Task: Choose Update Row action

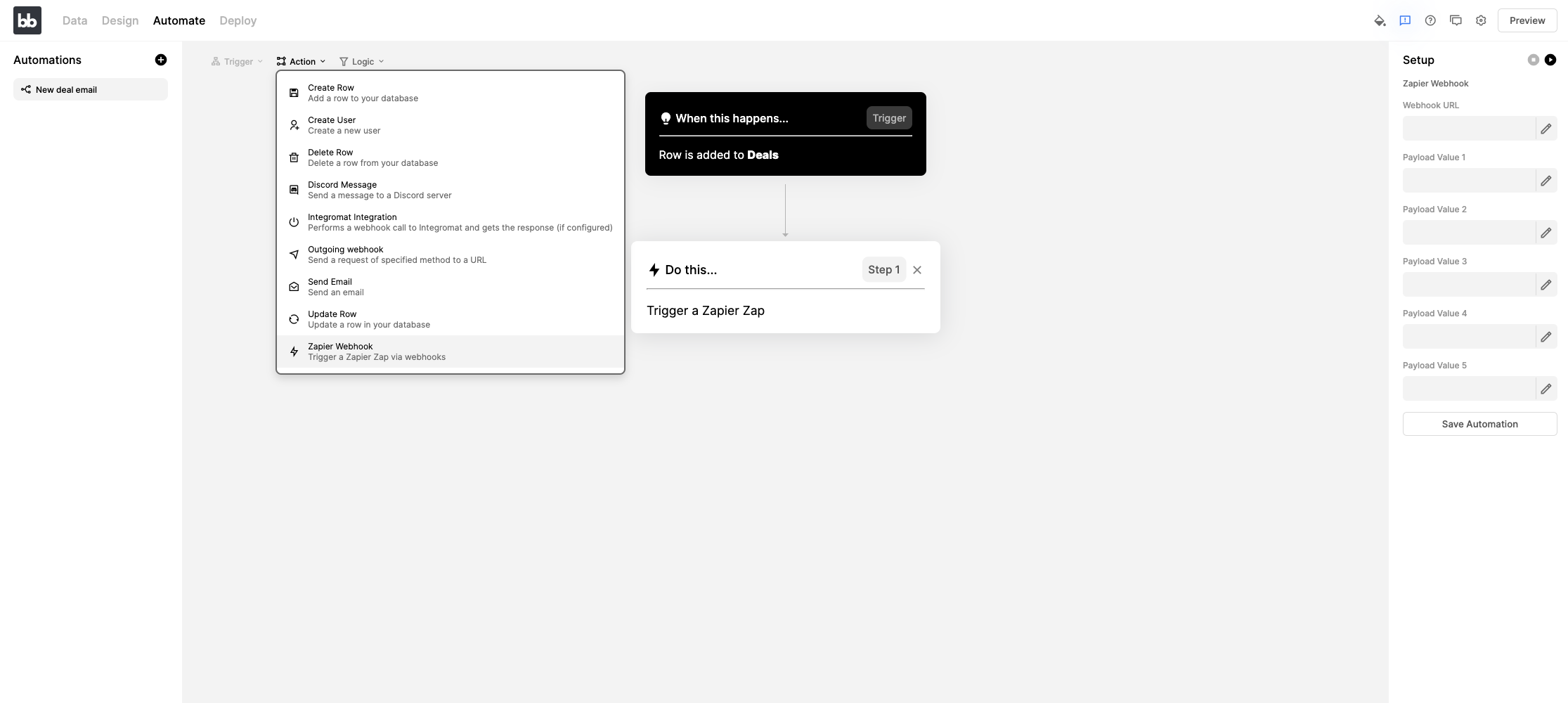Action: pos(451,319)
